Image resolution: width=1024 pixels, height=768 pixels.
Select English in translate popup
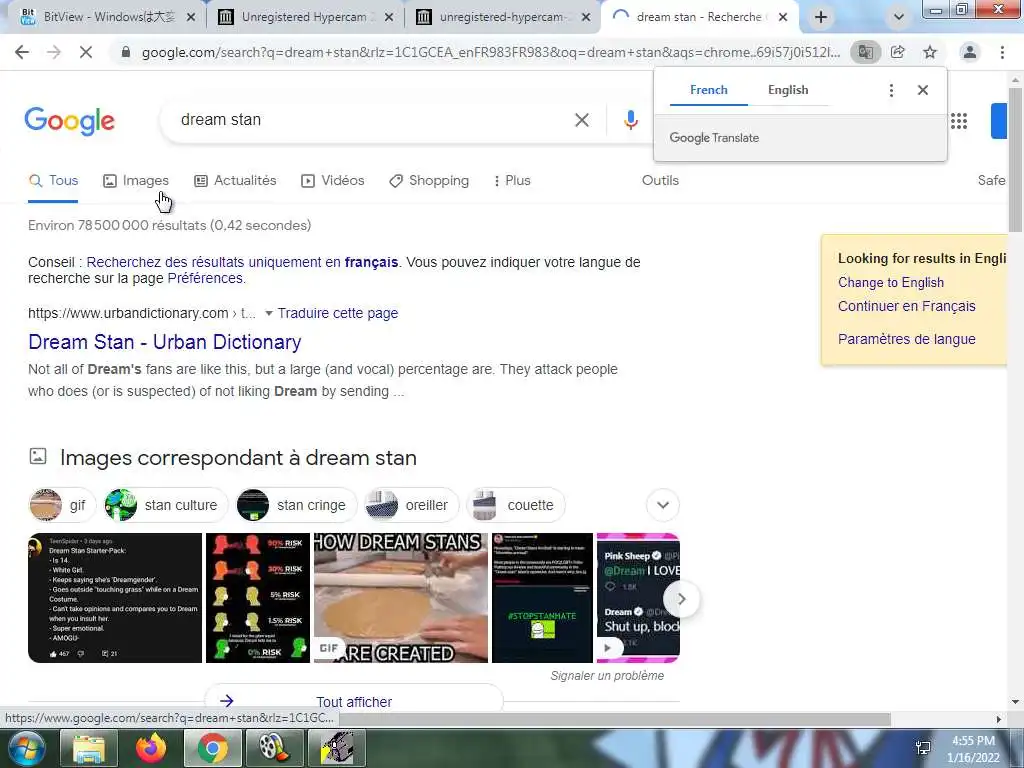(788, 90)
